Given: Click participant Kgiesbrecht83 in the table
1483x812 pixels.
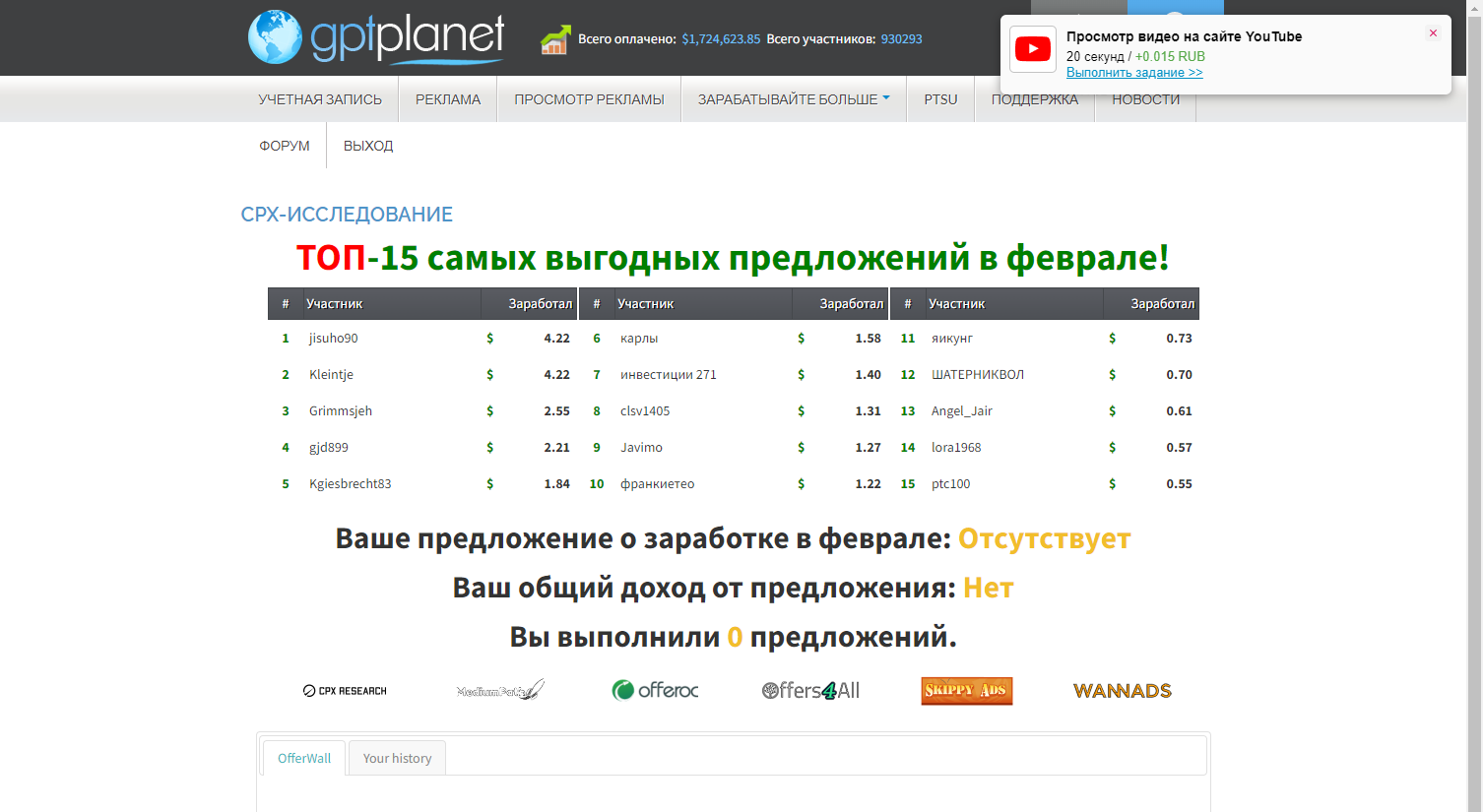Looking at the screenshot, I should (x=351, y=483).
